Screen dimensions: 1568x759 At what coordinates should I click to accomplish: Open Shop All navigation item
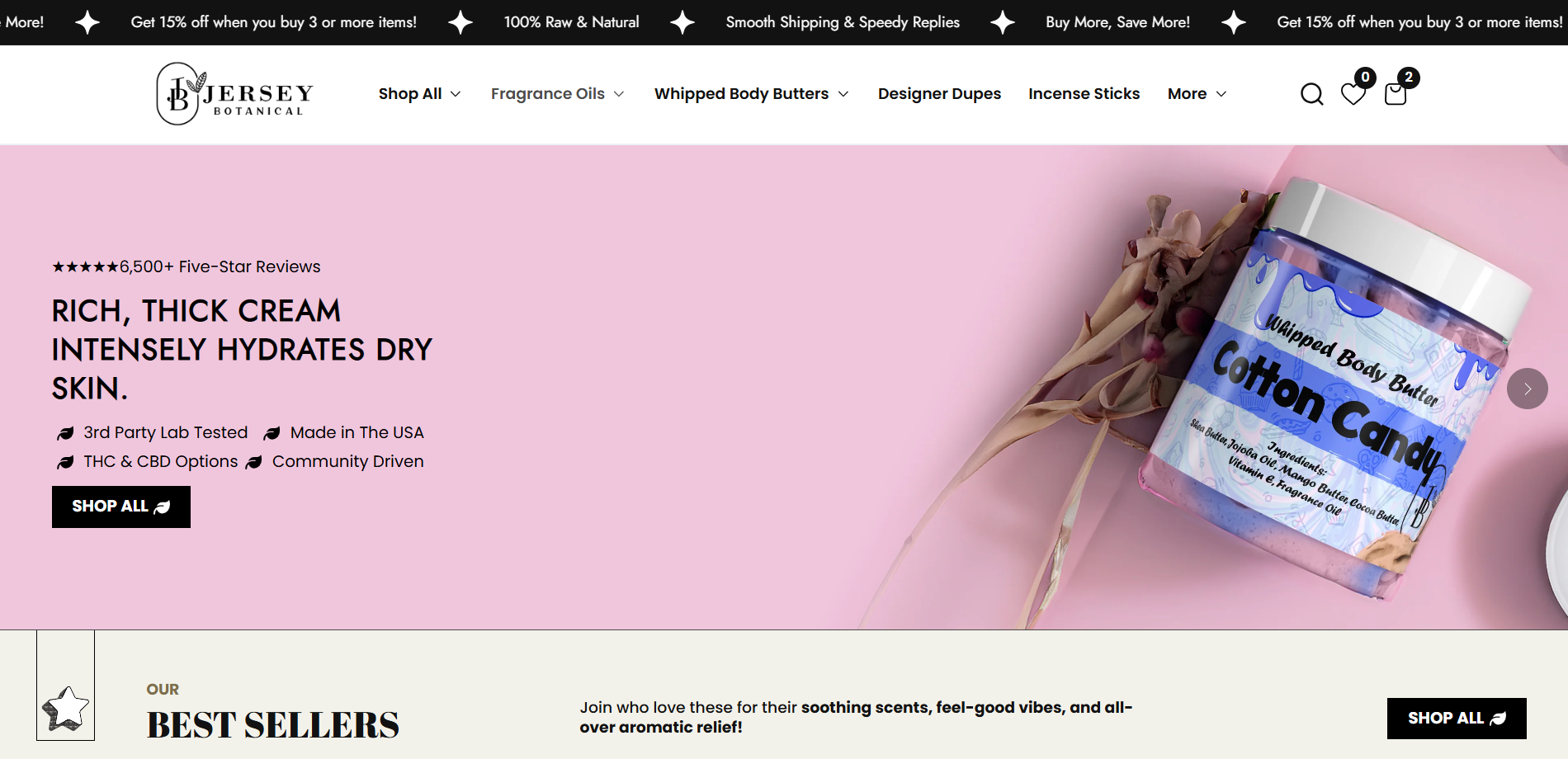point(410,94)
